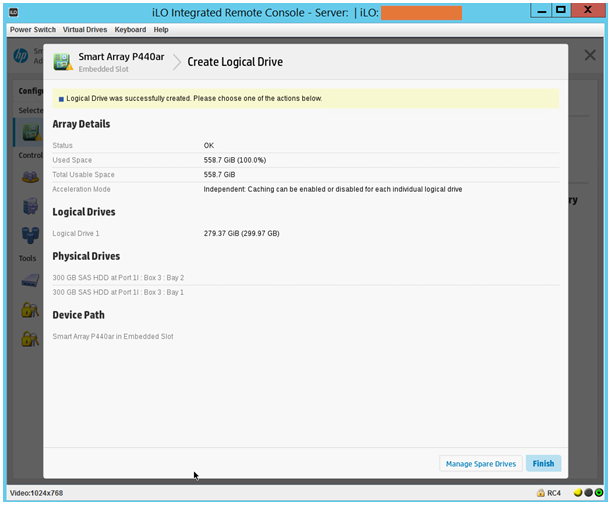Click the first icon under Controller section

30,177
